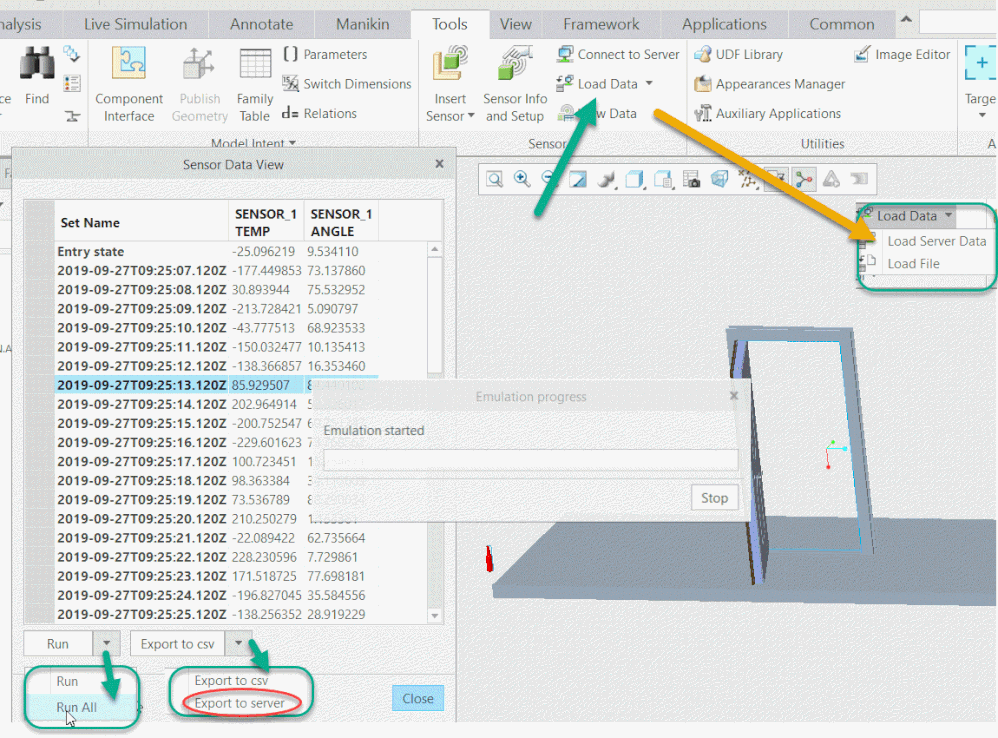Screen dimensions: 998x738
Task: Close the Emulation progress dialog
Action: point(734,395)
